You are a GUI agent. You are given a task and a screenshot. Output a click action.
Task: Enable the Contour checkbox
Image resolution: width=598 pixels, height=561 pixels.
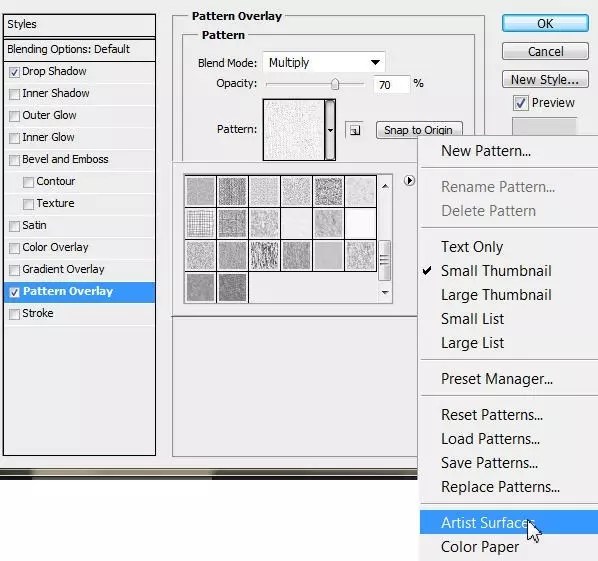point(28,182)
